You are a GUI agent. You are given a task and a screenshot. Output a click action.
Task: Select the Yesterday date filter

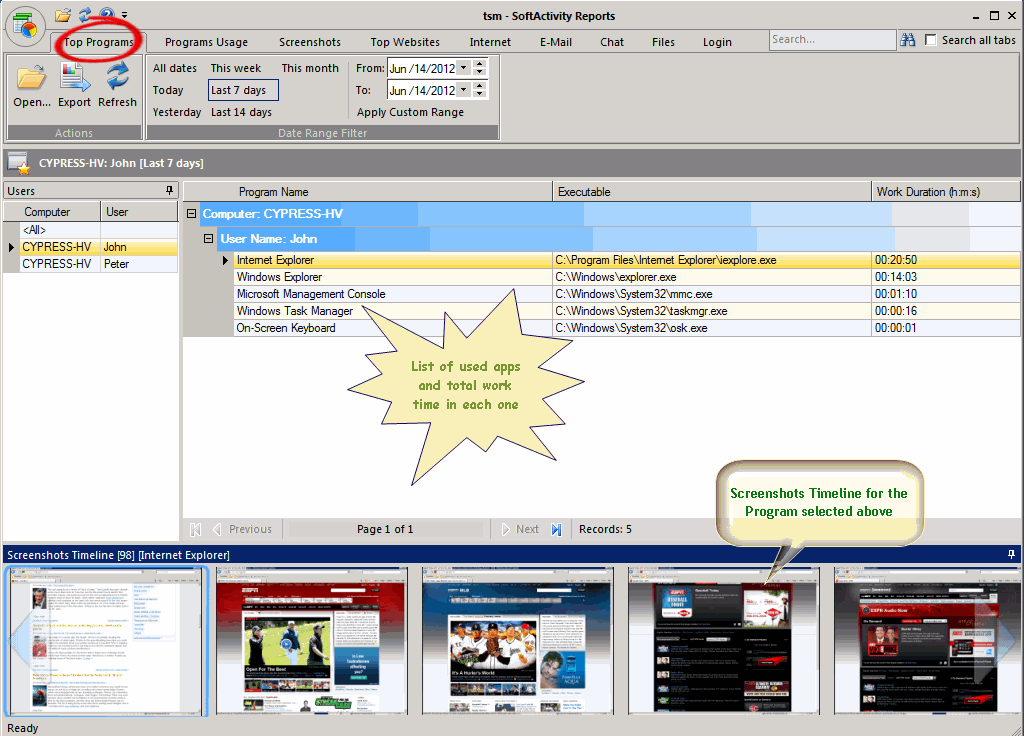click(176, 112)
